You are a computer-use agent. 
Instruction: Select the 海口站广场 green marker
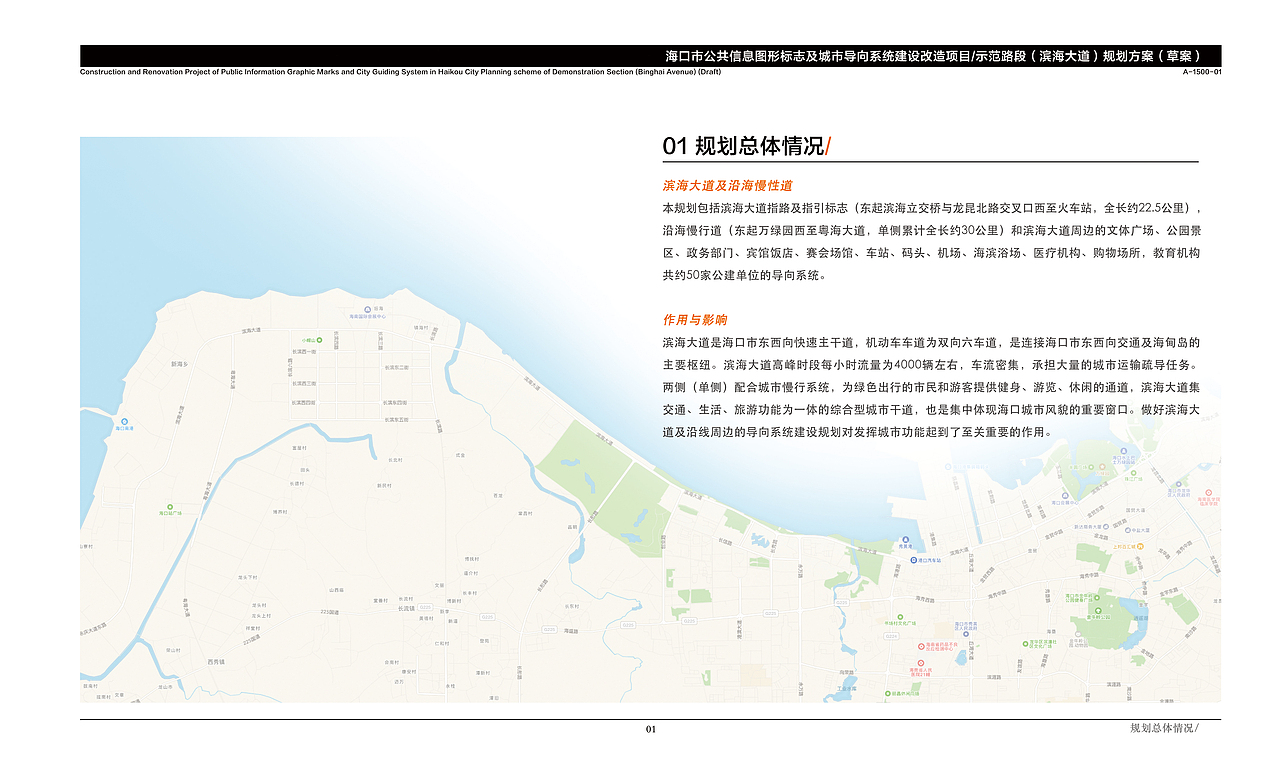170,507
